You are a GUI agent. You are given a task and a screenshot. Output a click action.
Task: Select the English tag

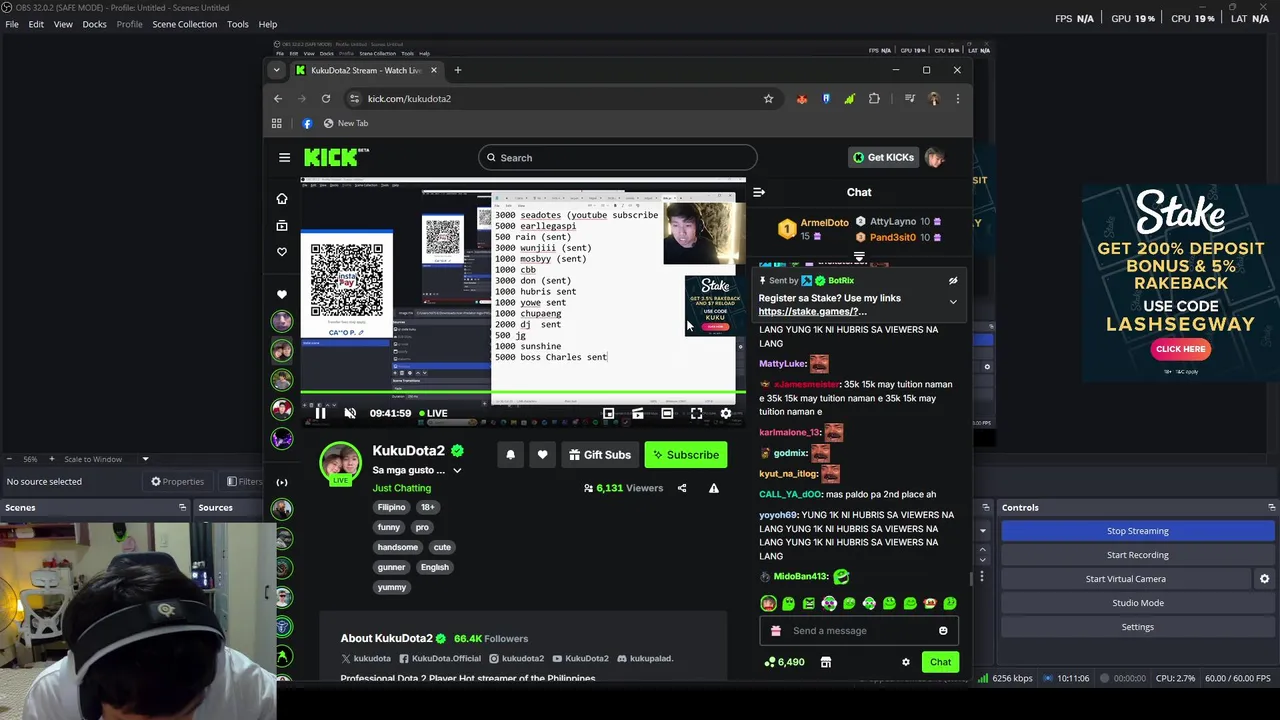coord(434,567)
